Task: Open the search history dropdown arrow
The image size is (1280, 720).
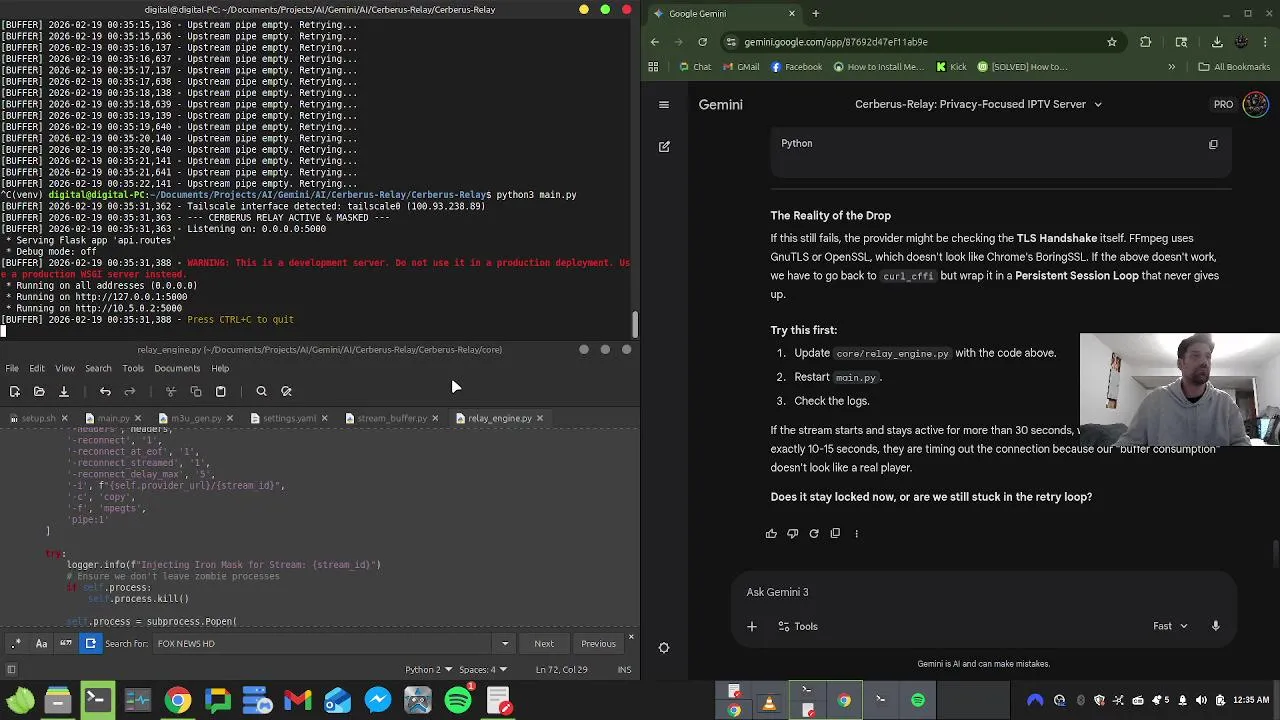Action: tap(505, 644)
